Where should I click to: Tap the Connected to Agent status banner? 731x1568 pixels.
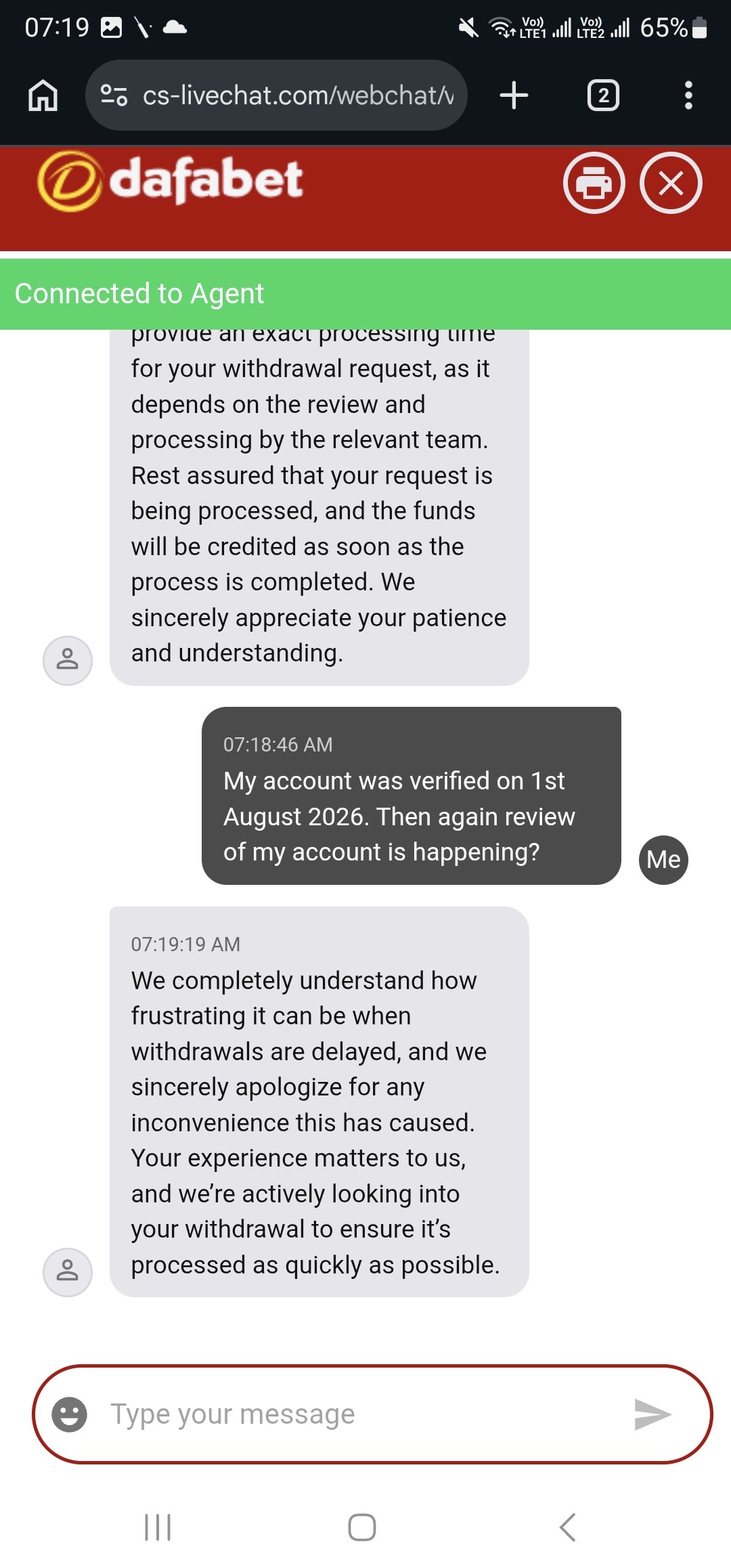coord(365,294)
